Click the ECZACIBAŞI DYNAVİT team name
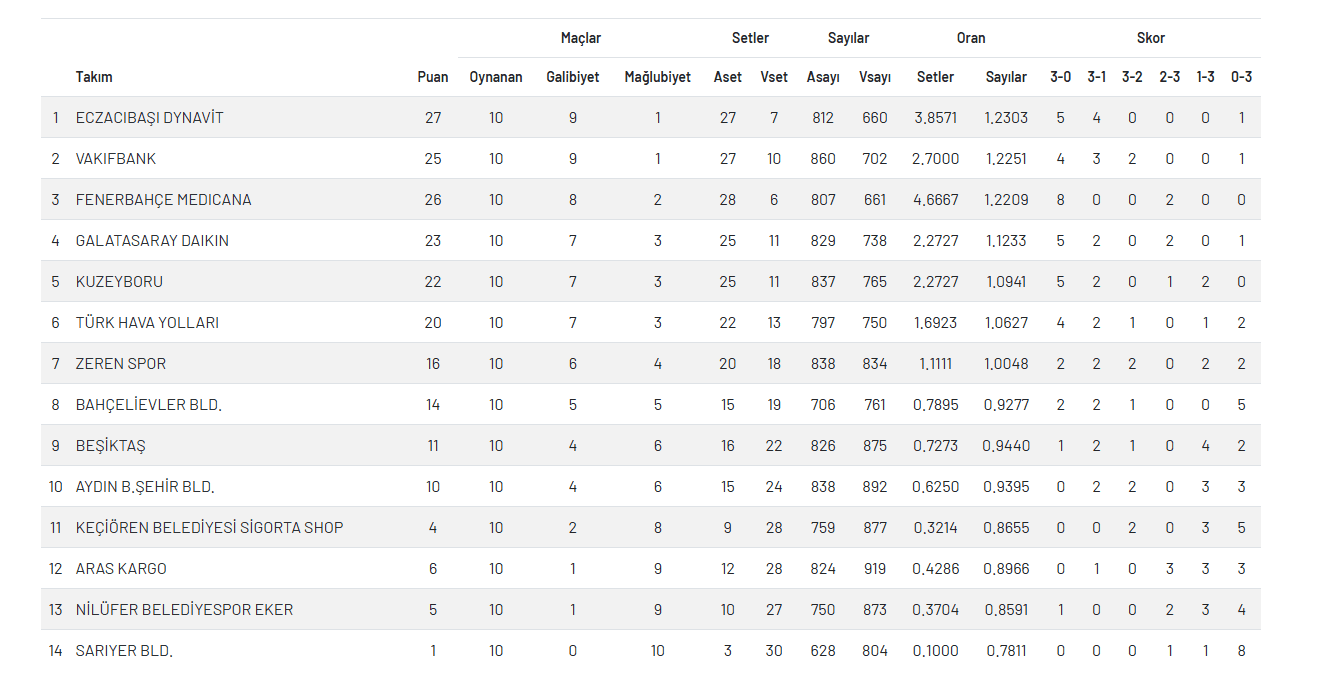Viewport: 1340px width, 691px height. (149, 118)
